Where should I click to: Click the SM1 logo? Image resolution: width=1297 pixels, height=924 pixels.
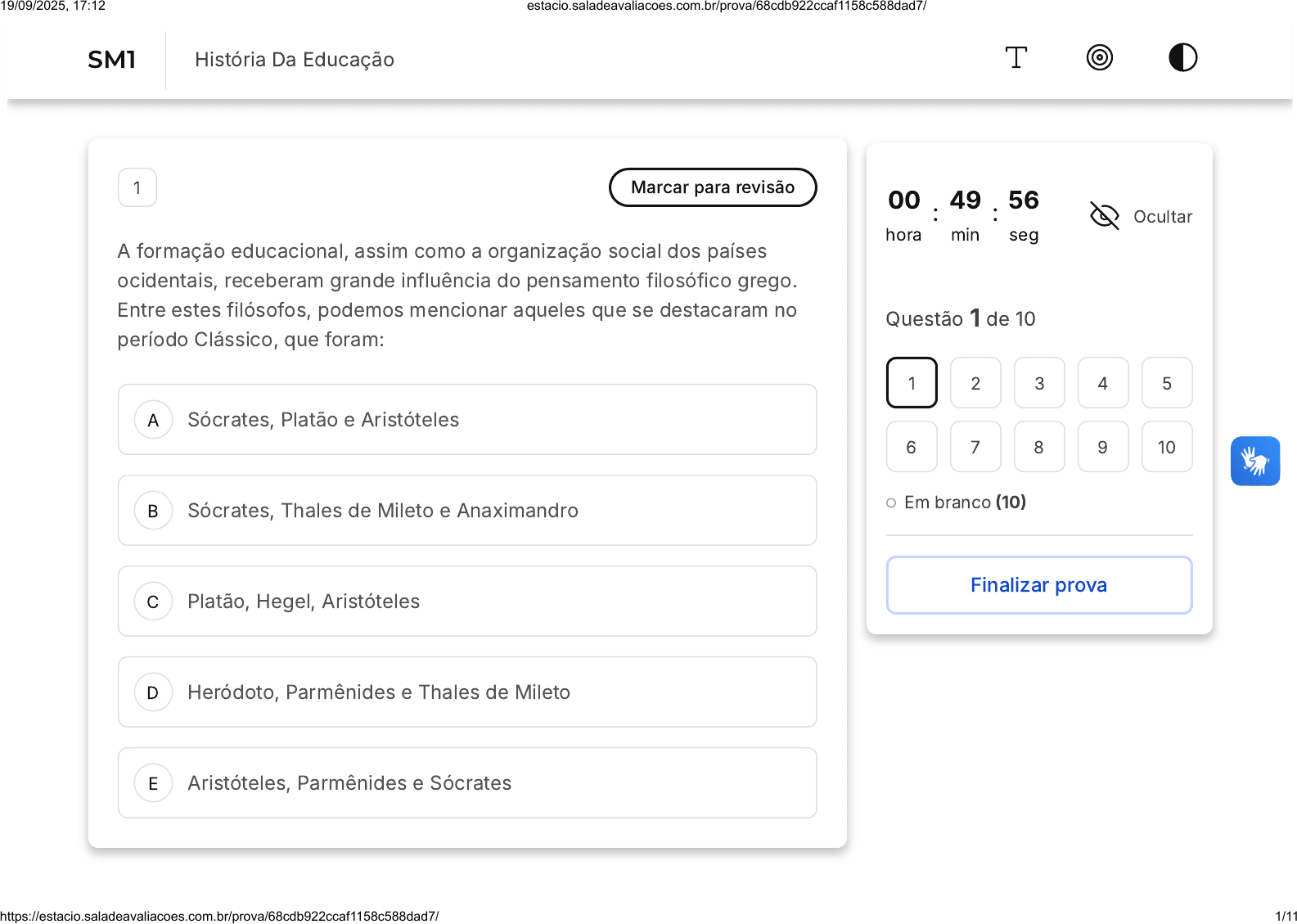pyautogui.click(x=111, y=60)
